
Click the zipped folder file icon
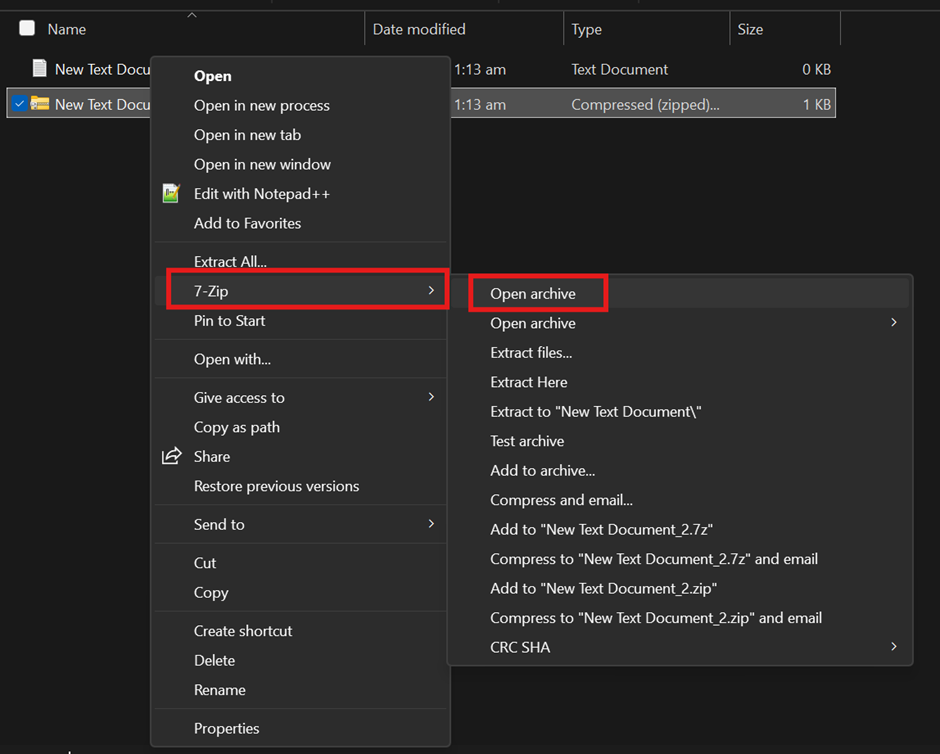coord(40,104)
